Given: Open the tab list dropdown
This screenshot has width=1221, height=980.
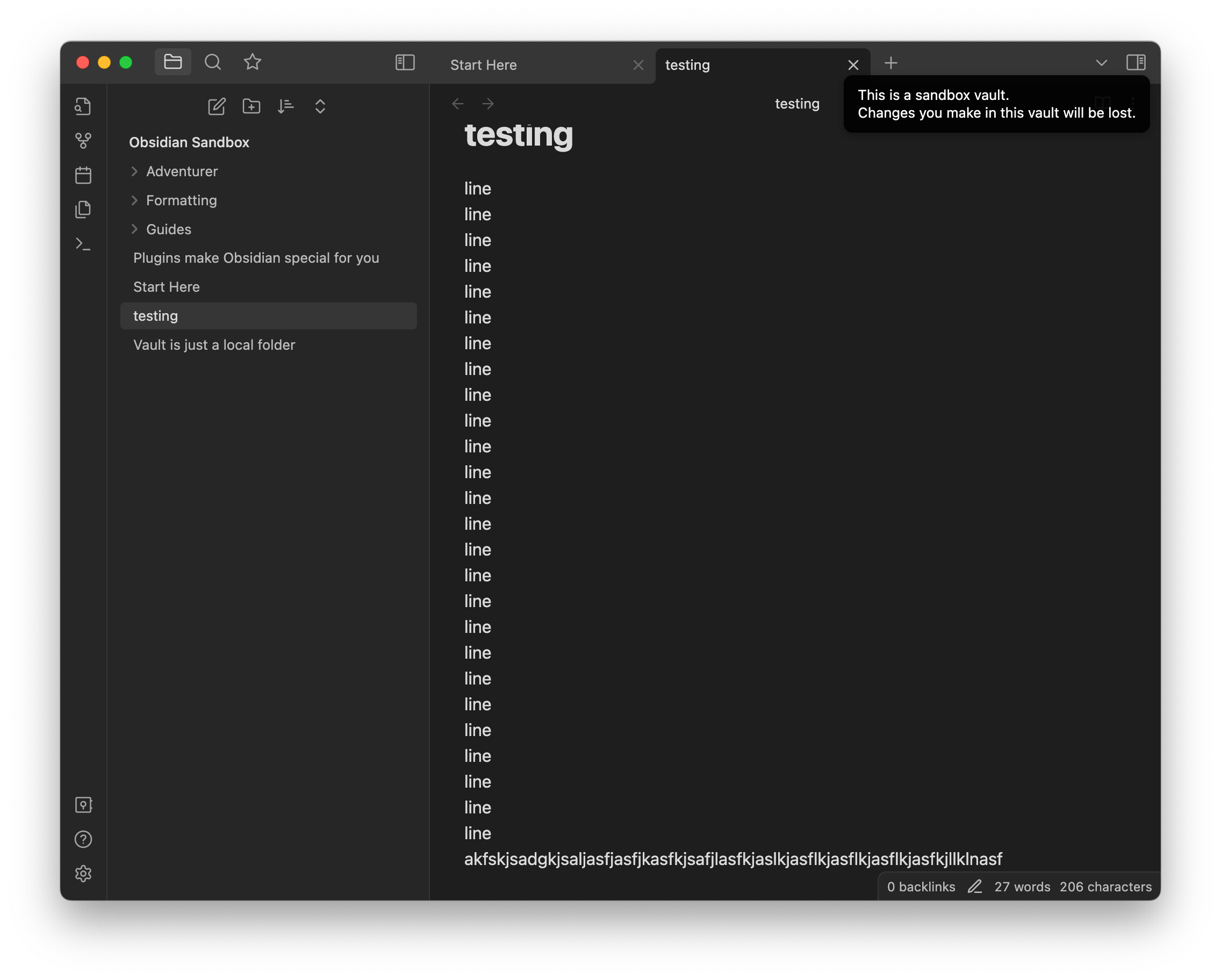Looking at the screenshot, I should pos(1102,62).
